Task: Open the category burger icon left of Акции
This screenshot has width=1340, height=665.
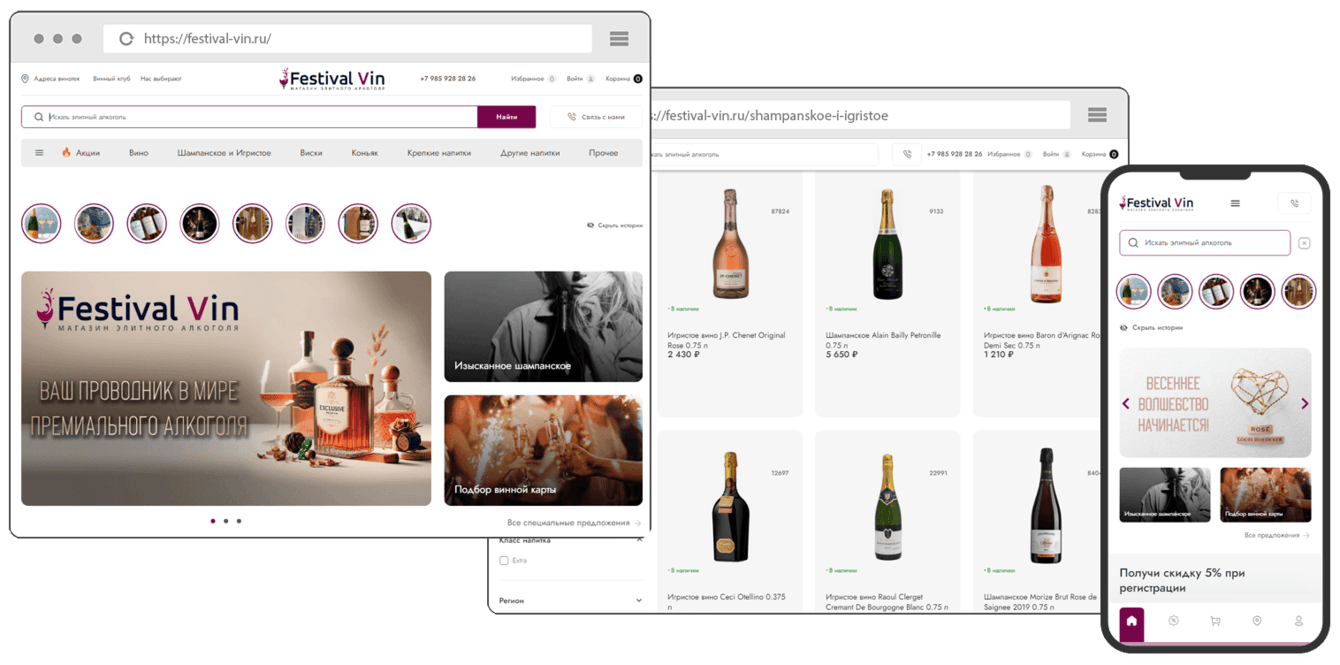Action: (39, 153)
